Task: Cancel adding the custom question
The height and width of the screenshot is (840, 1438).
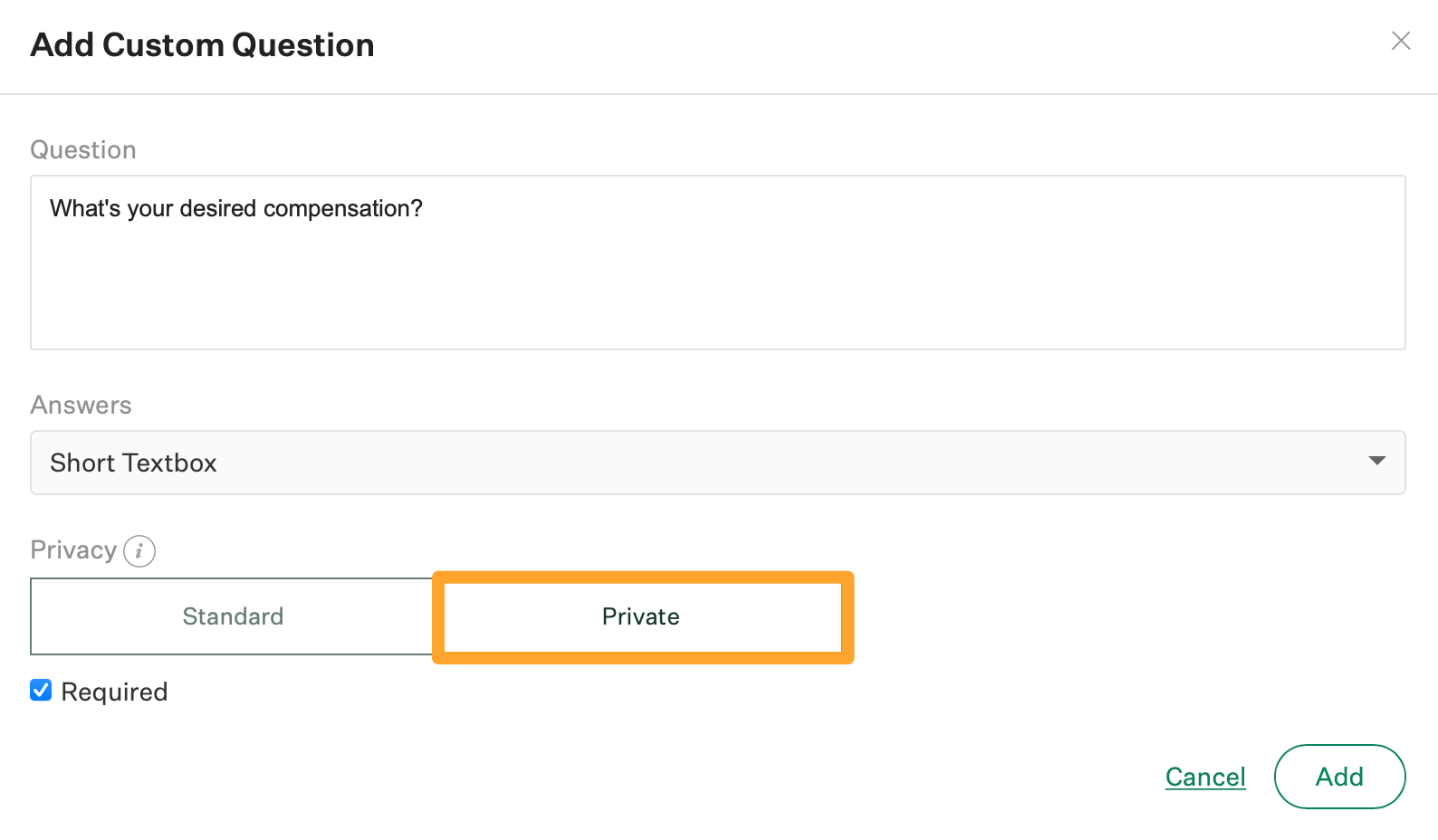Action: pos(1205,777)
